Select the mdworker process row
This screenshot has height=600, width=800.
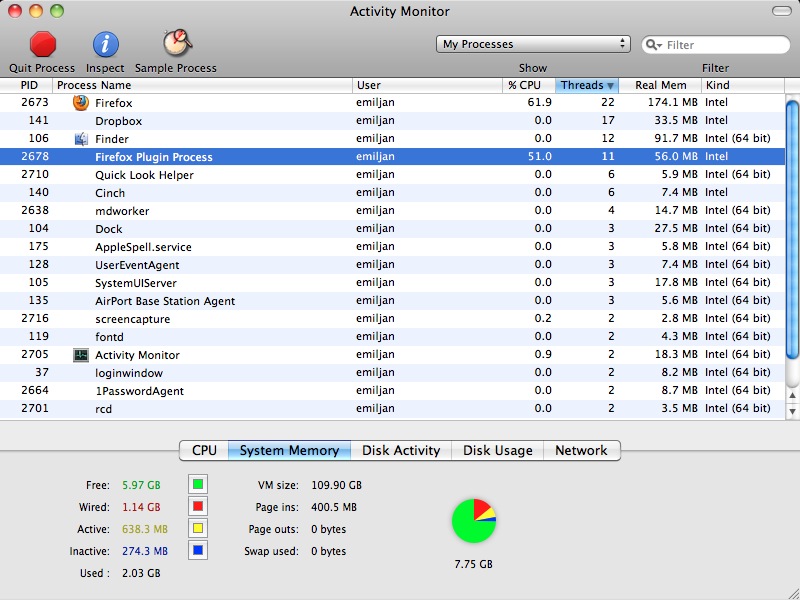click(x=392, y=211)
